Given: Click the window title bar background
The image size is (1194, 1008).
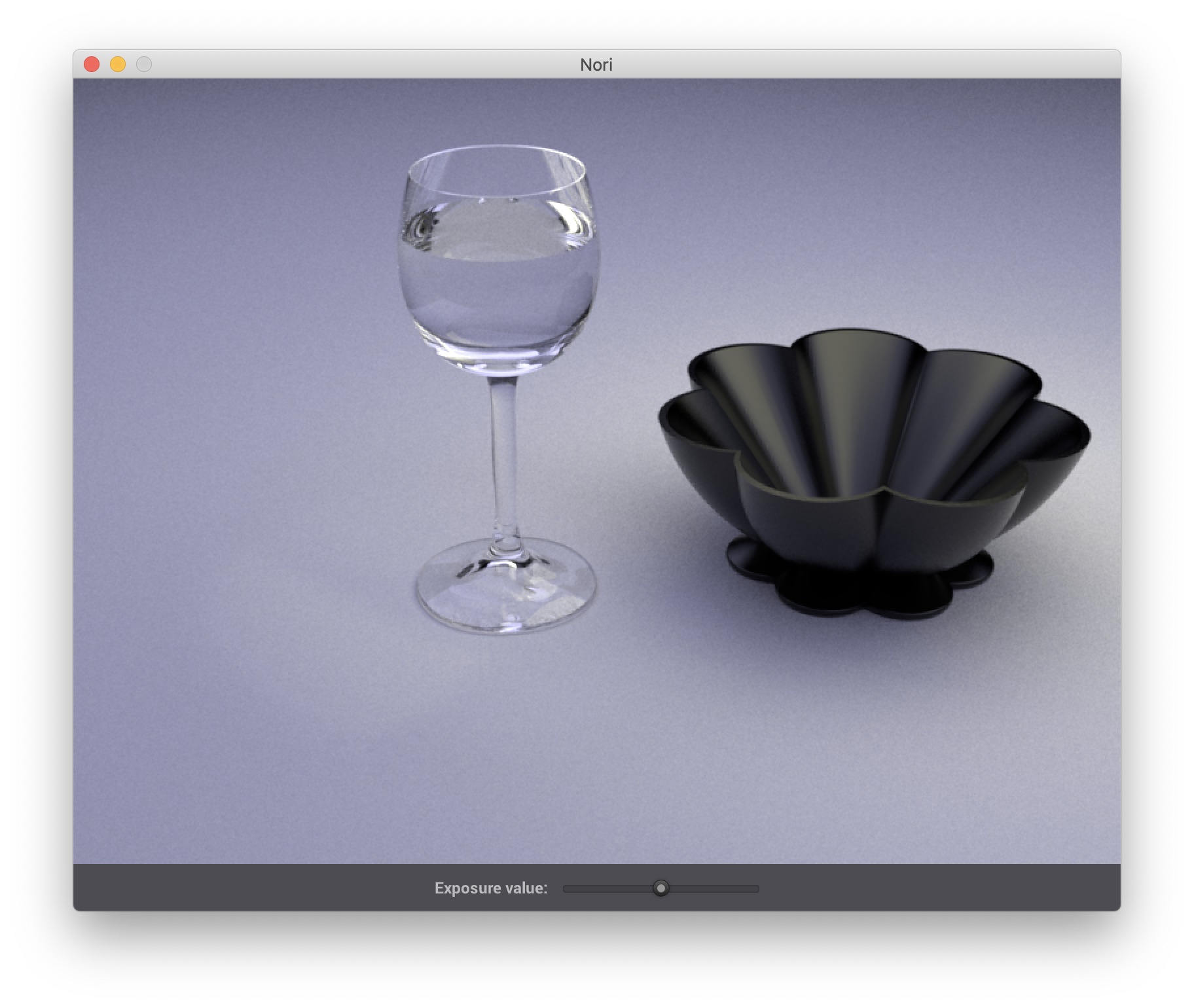Looking at the screenshot, I should (327, 63).
